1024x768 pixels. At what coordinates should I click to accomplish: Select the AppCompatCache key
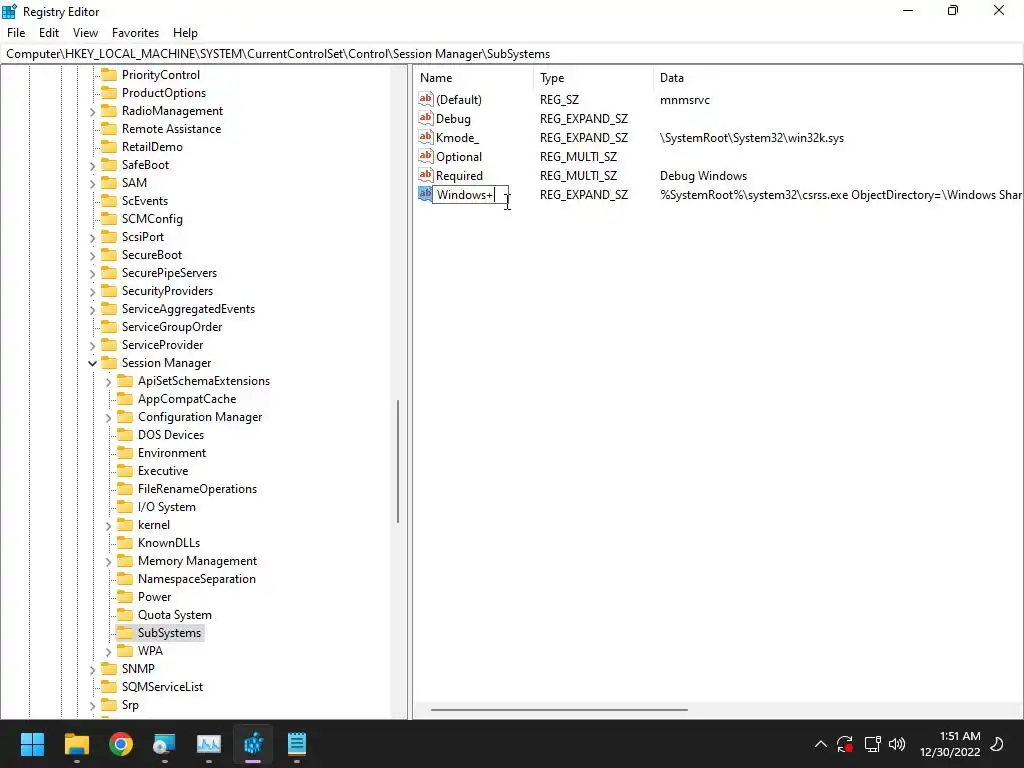pyautogui.click(x=187, y=398)
